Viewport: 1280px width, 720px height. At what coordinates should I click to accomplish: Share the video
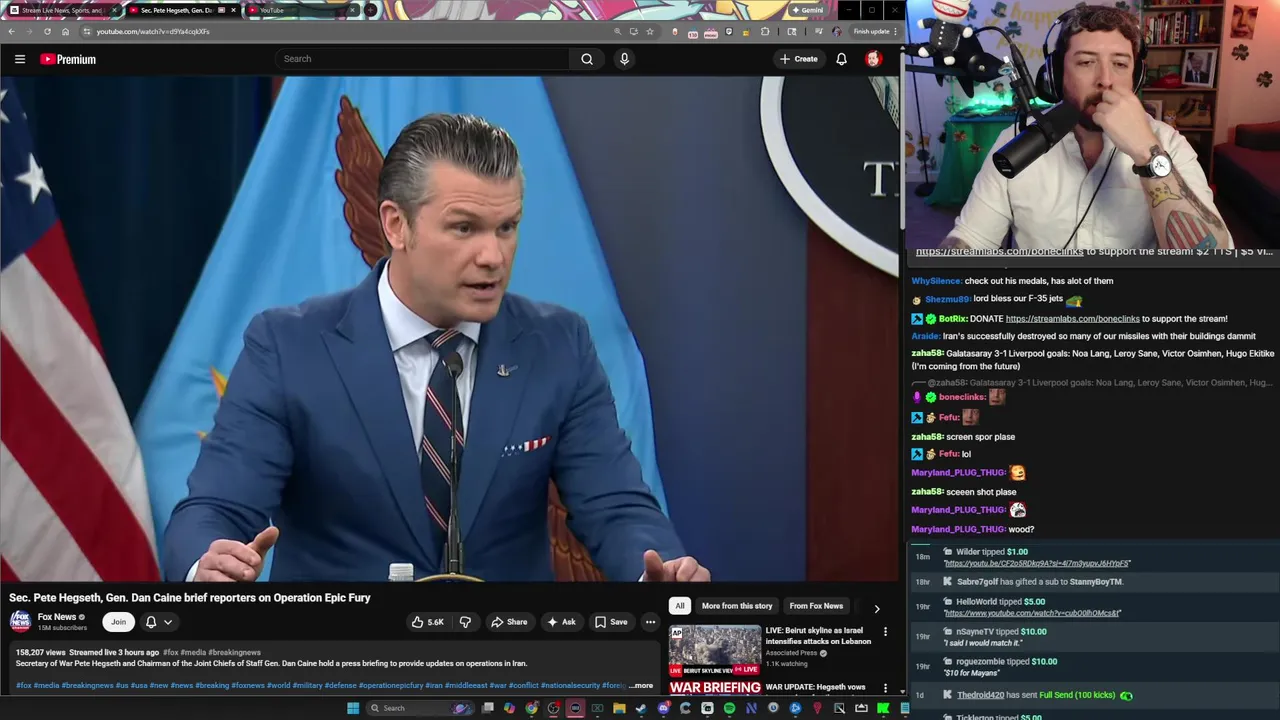[x=508, y=622]
